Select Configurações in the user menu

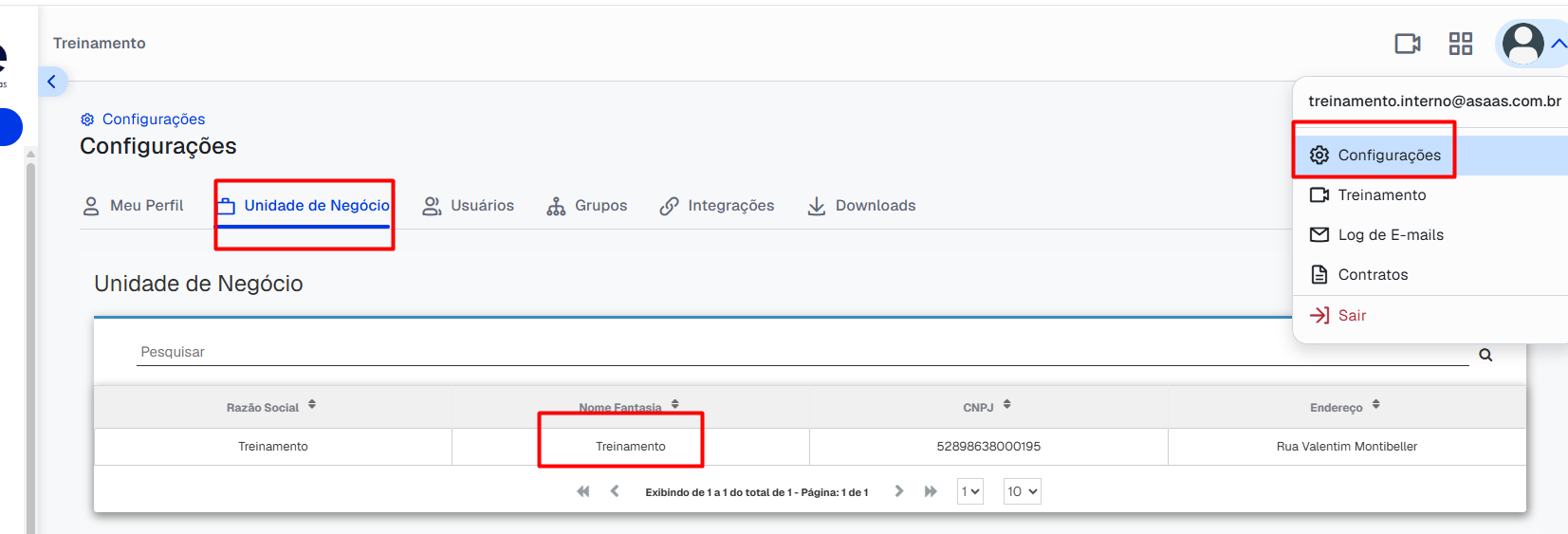(1430, 156)
